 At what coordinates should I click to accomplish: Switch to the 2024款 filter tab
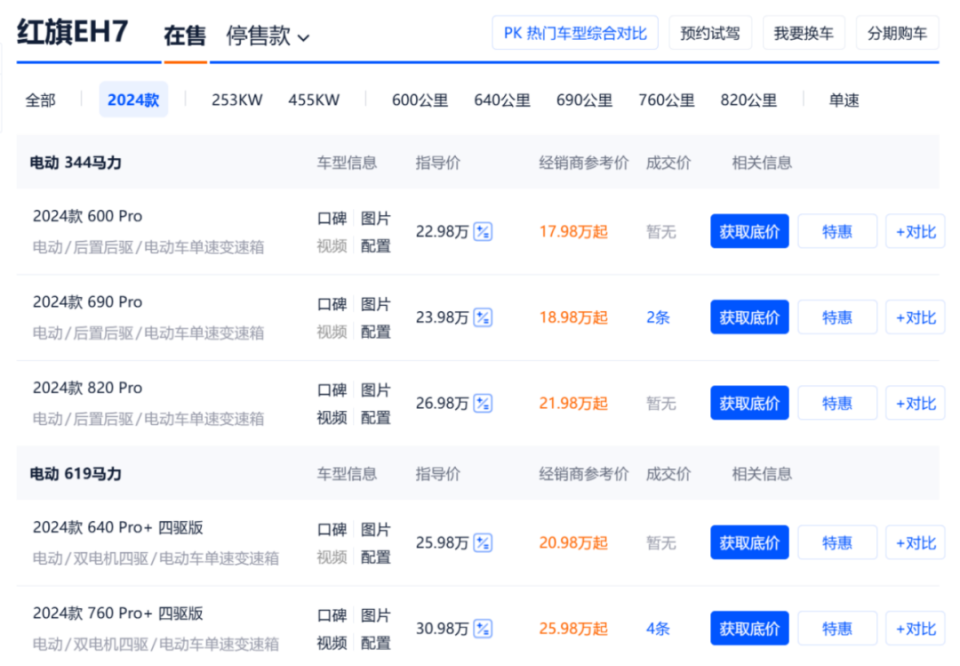(x=133, y=99)
